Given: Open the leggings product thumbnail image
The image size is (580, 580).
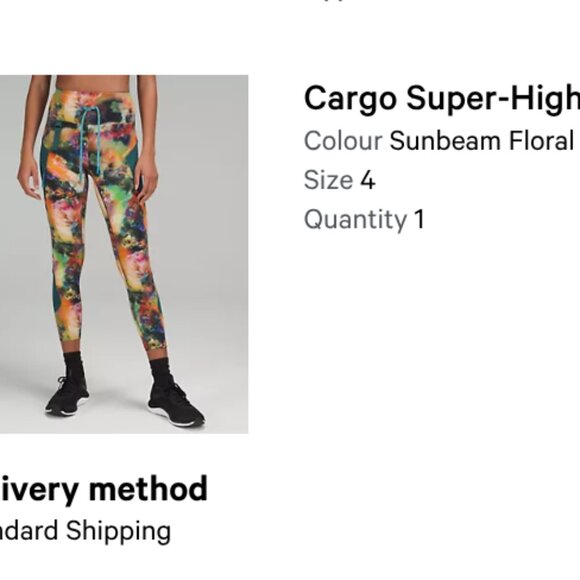Looking at the screenshot, I should point(124,254).
